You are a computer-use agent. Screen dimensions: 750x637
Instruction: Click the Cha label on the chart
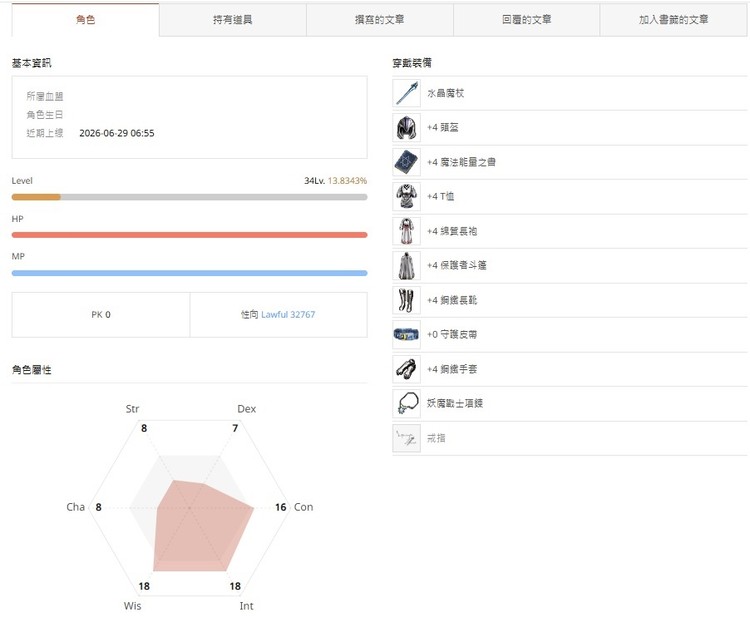click(76, 507)
